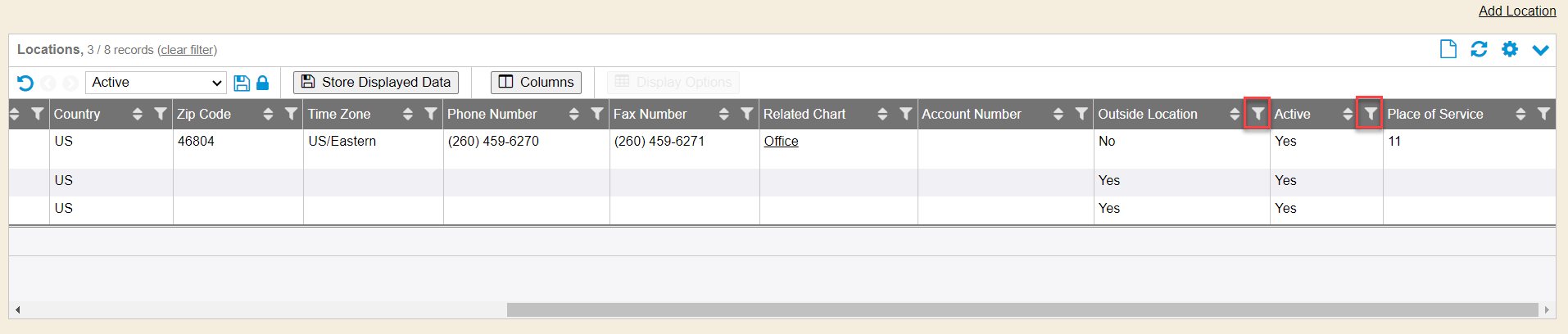Open filter for Zip Code column

pos(291,114)
